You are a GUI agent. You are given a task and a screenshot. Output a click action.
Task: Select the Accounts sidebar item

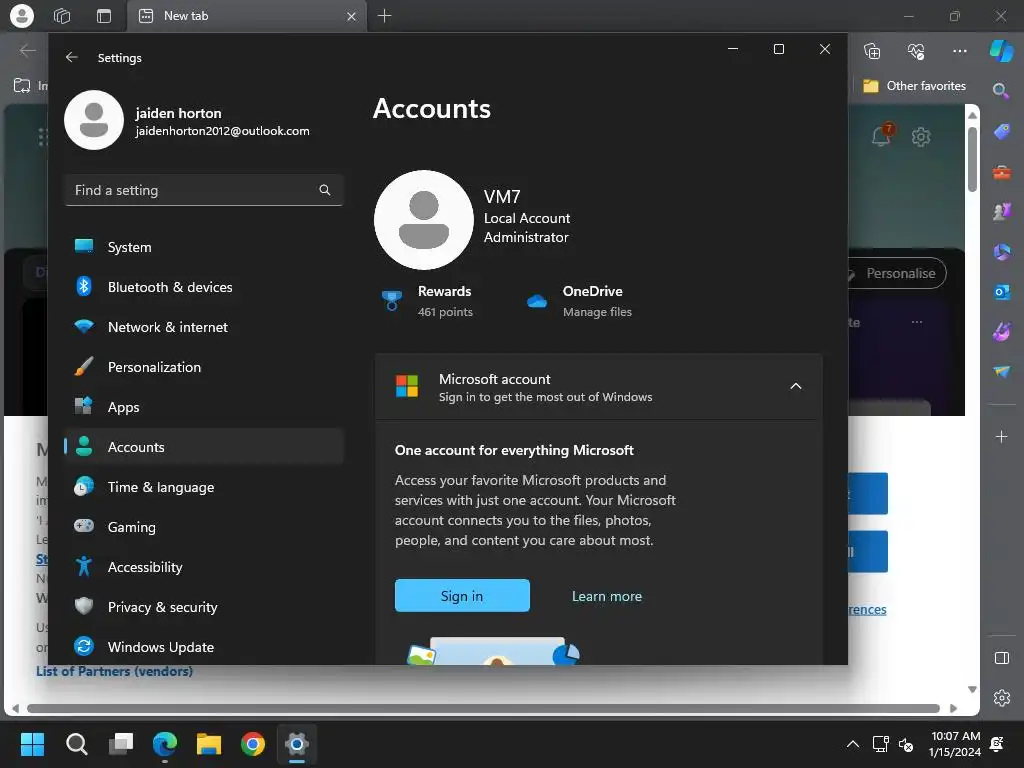[x=204, y=447]
